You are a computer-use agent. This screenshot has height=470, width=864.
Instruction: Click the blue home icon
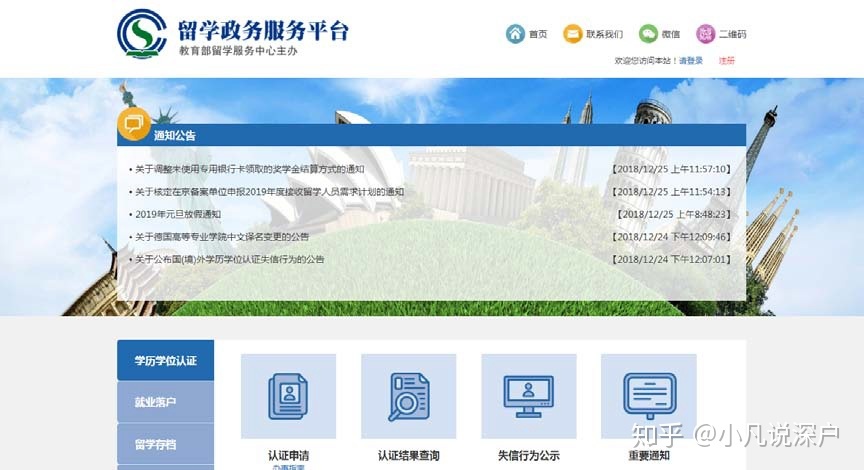[515, 34]
